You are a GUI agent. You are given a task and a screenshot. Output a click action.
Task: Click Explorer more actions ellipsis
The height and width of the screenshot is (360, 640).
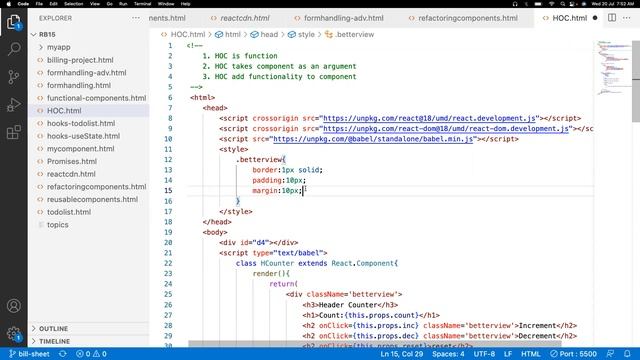point(136,18)
